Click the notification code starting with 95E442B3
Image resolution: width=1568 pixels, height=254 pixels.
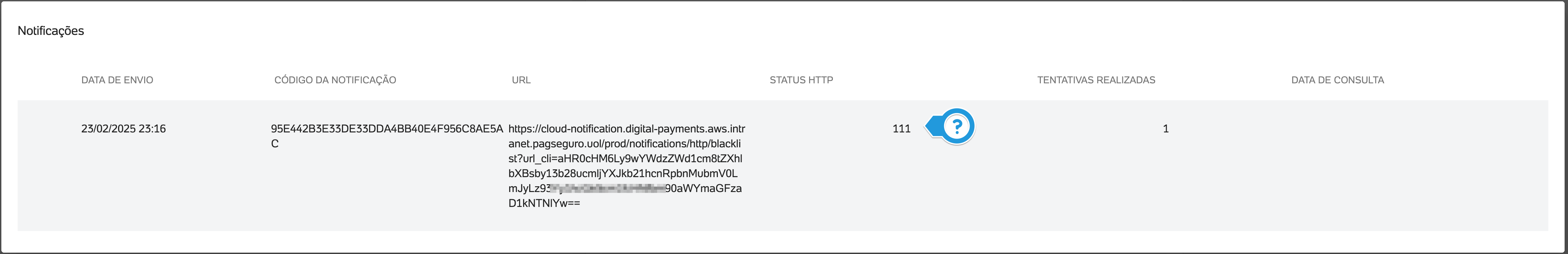point(387,136)
